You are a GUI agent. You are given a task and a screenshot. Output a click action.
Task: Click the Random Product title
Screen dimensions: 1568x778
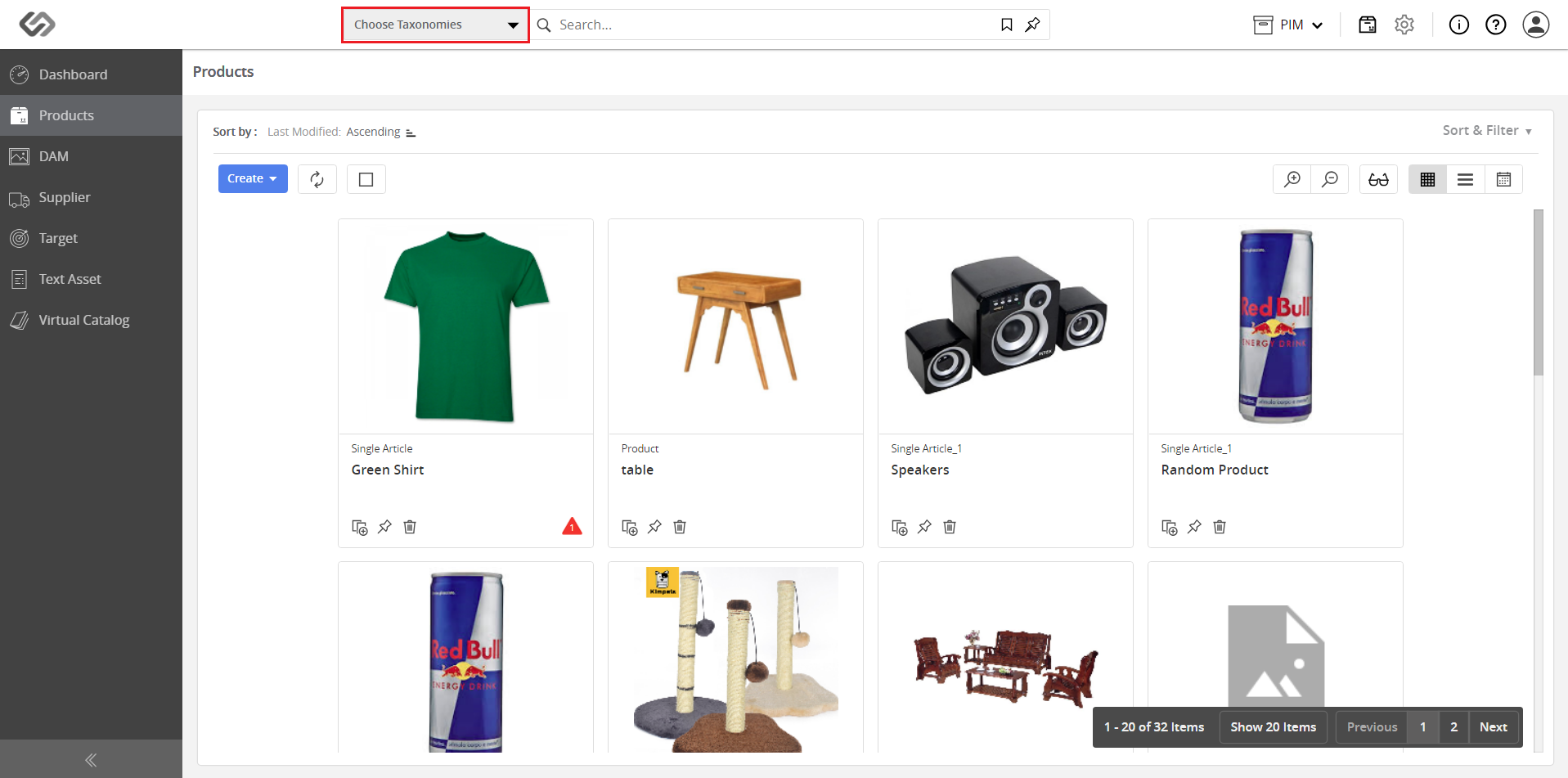coord(1215,470)
